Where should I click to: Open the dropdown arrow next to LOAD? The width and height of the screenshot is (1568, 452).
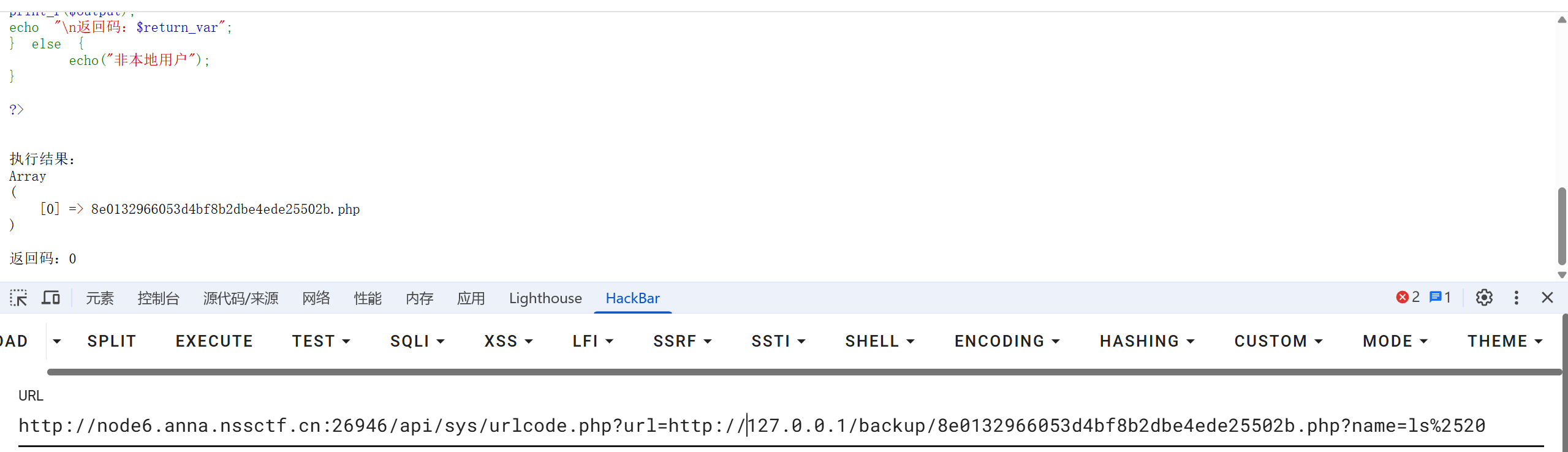(57, 341)
